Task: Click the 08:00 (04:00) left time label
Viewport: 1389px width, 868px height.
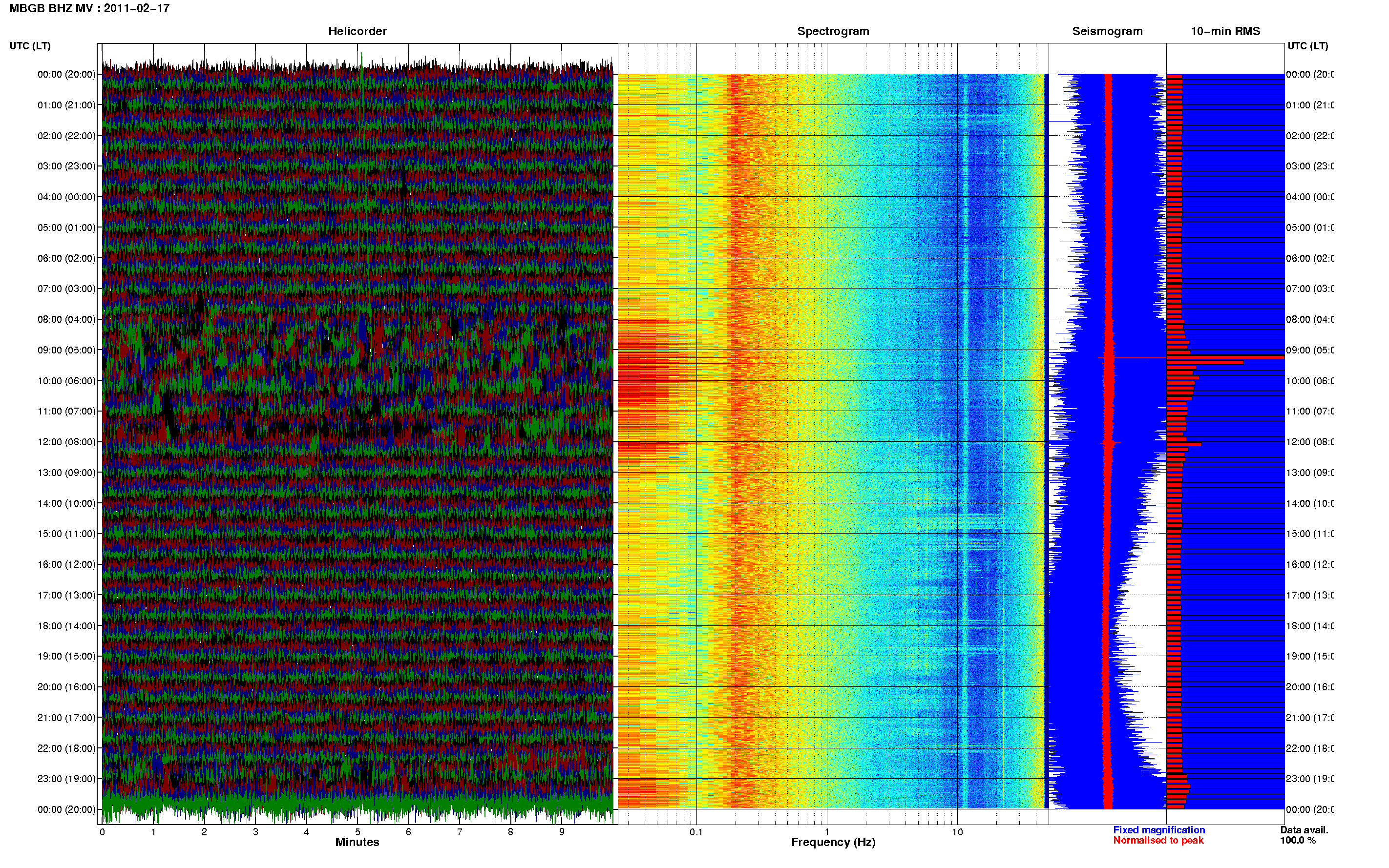Action: click(x=66, y=319)
